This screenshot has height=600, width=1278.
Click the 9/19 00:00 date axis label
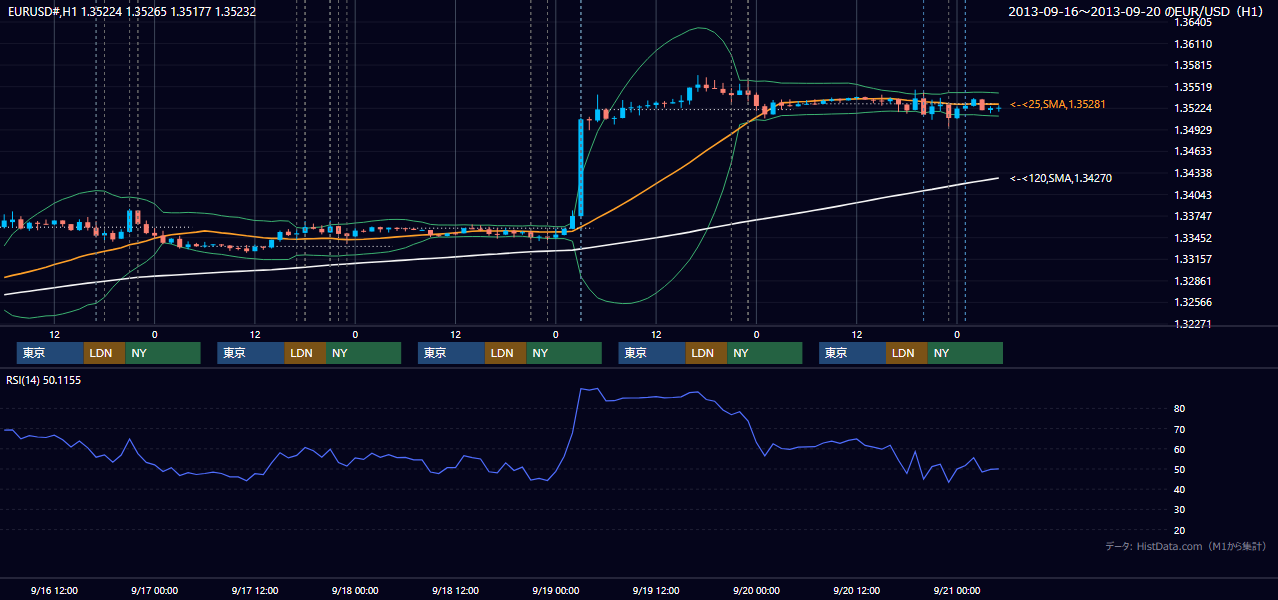point(556,591)
